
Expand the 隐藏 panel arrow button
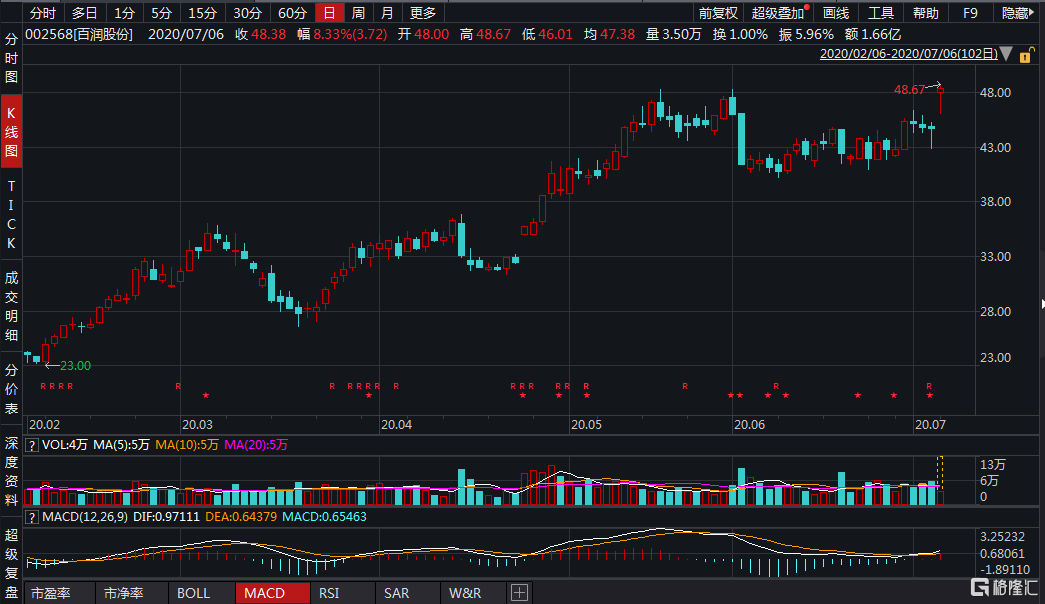click(1018, 13)
